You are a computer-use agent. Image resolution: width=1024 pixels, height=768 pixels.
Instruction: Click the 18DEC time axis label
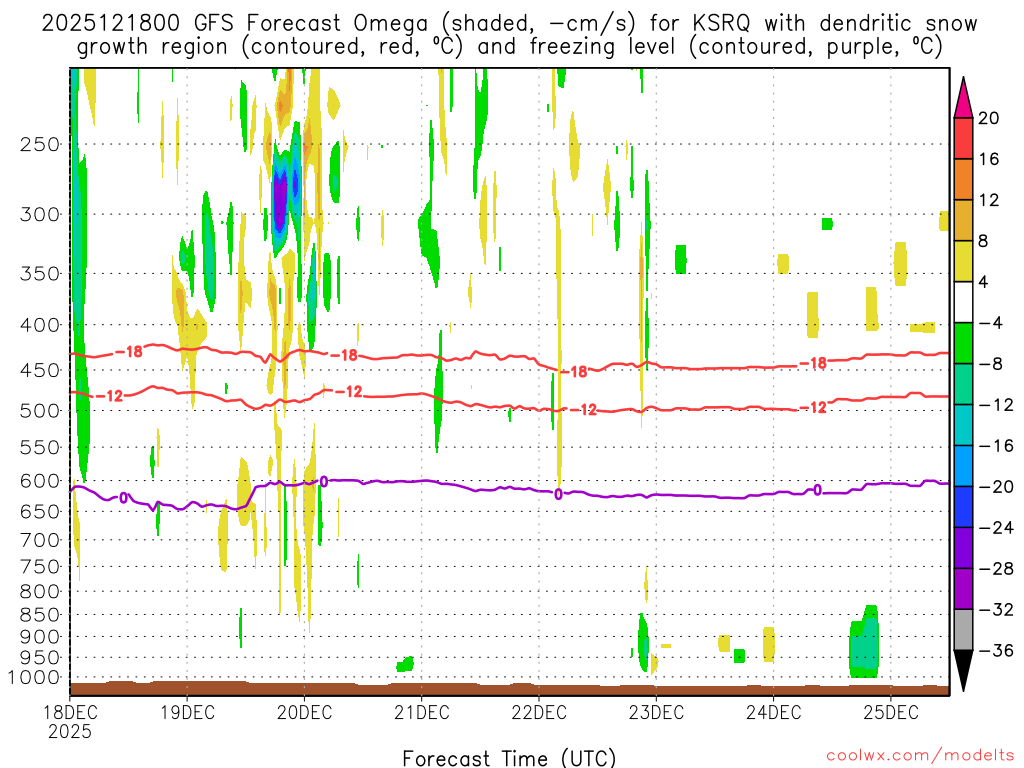tap(70, 712)
